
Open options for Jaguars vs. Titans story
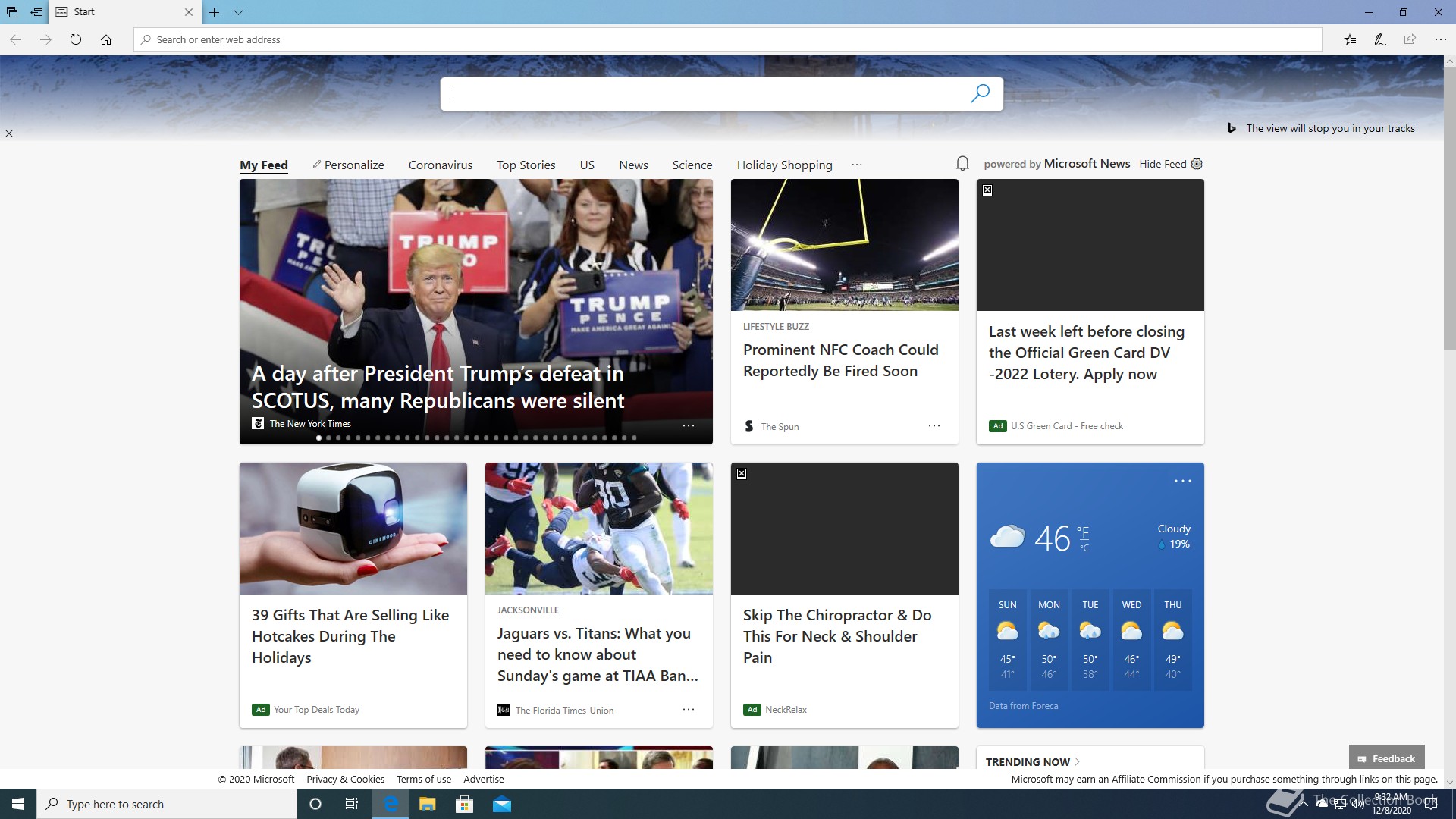tap(689, 710)
